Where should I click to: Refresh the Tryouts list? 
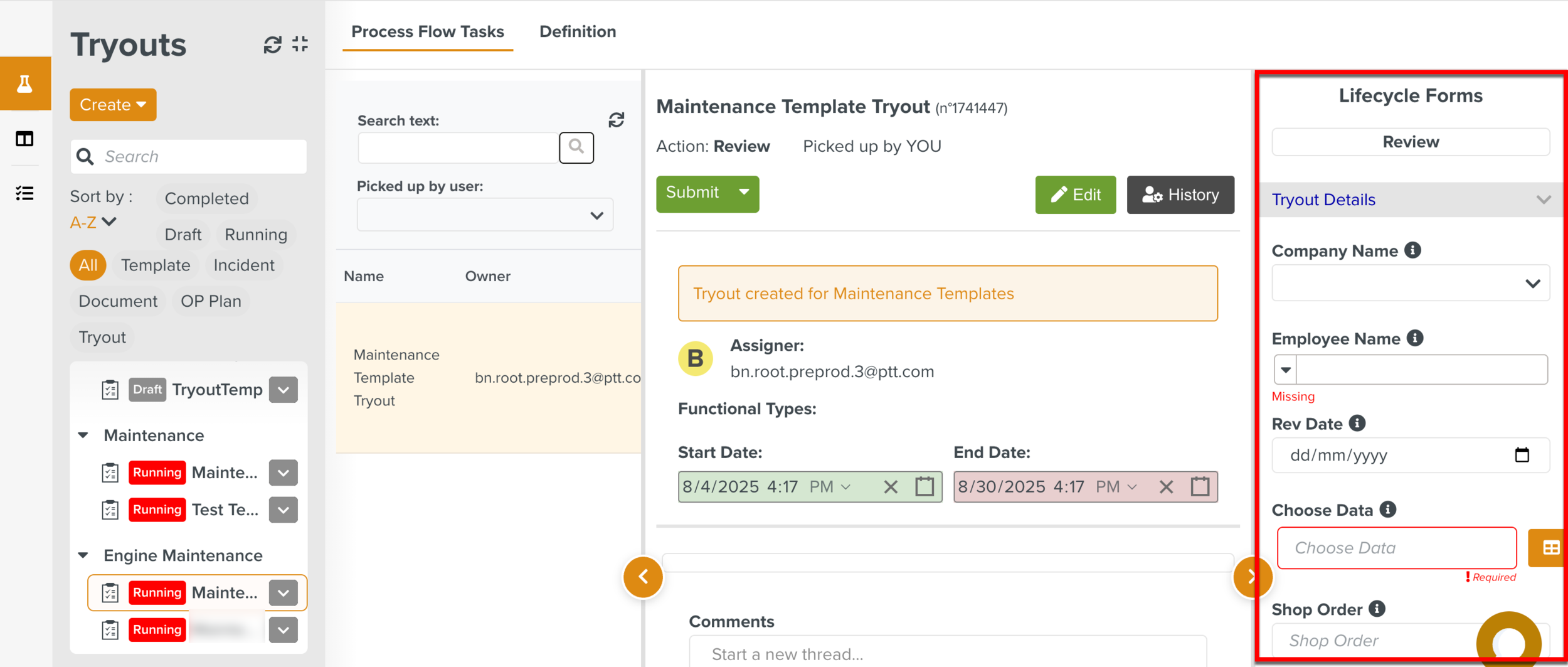(272, 45)
